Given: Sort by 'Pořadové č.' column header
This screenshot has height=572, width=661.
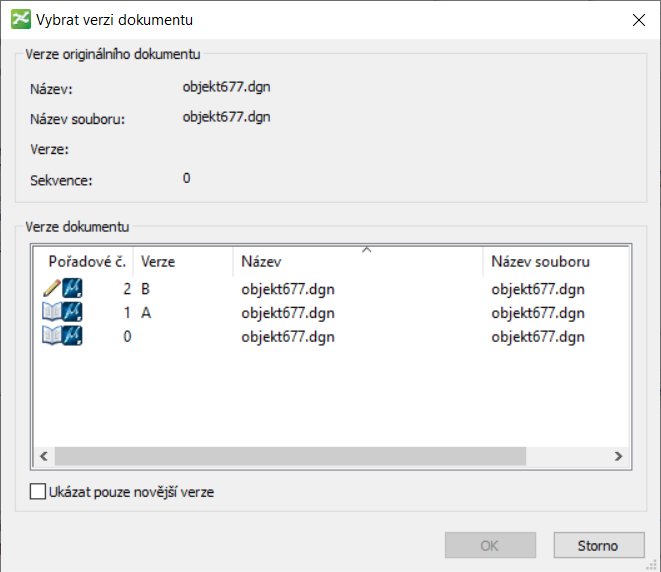Looking at the screenshot, I should (85, 262).
